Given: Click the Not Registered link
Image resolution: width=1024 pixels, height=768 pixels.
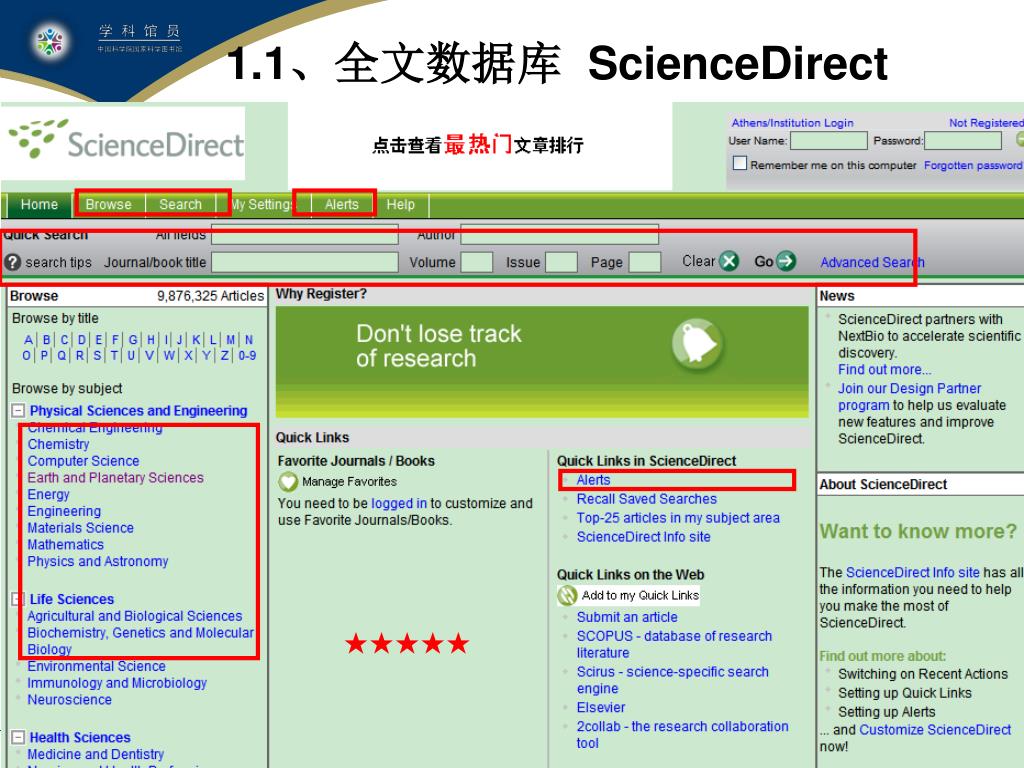Looking at the screenshot, I should (986, 123).
